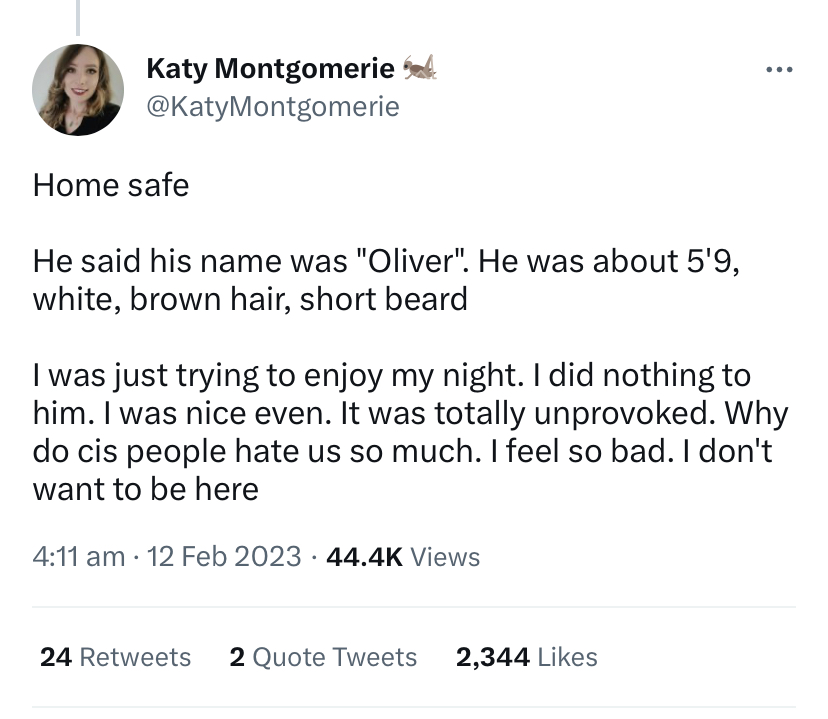
Task: Click the thread connector line above the avatar
Action: [x=78, y=18]
